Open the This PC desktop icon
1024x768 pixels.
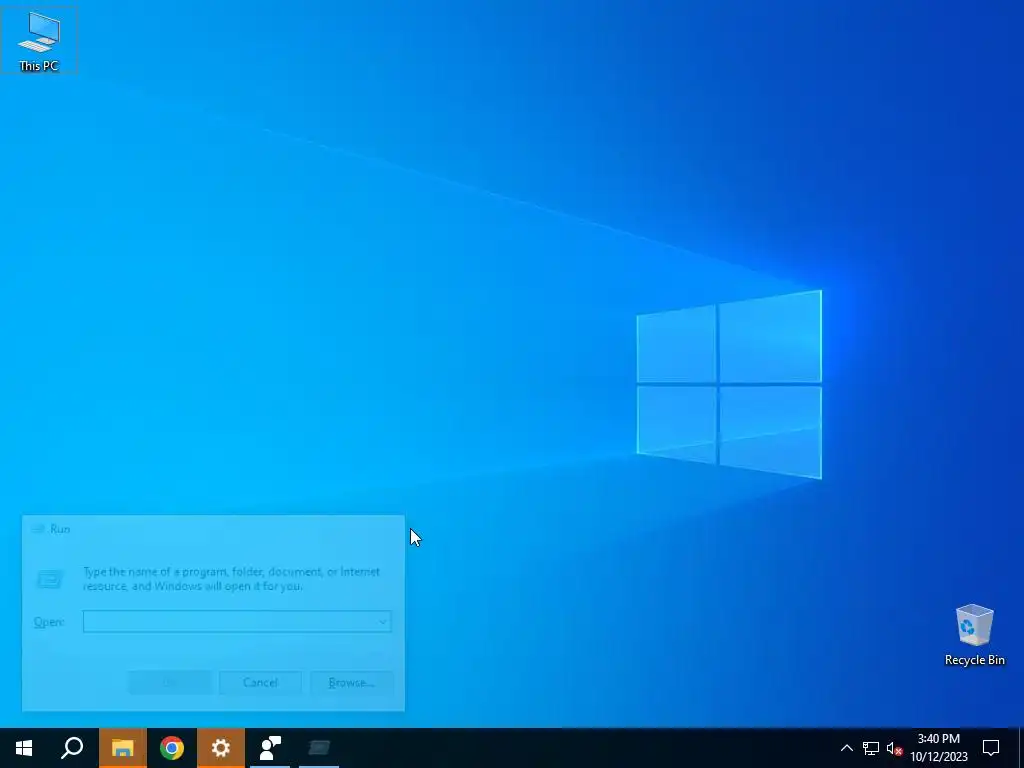tap(39, 40)
